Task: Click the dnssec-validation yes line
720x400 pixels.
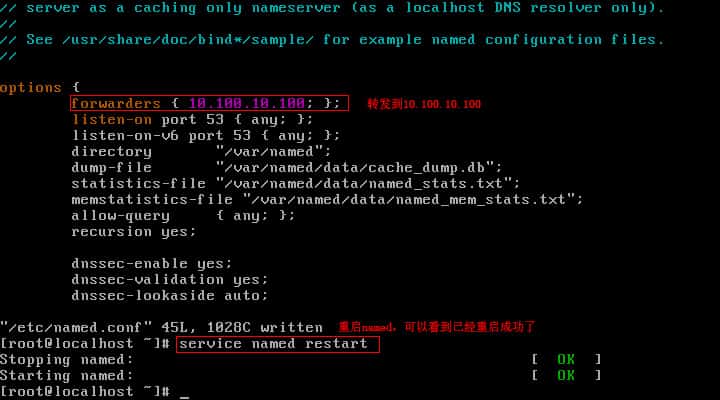Action: click(169, 279)
